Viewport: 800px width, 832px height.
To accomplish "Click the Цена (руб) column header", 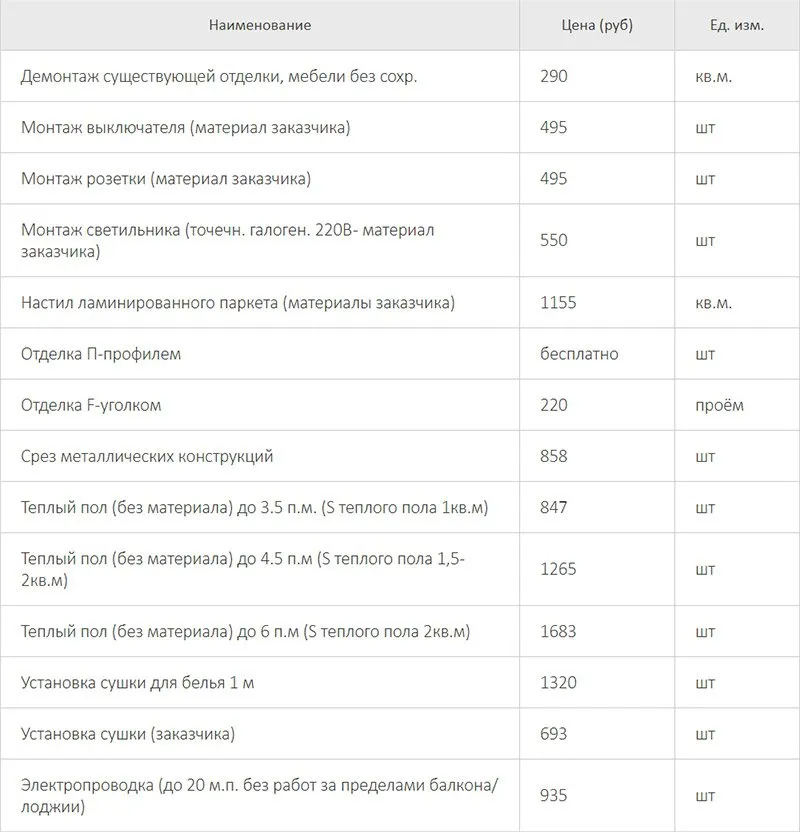I will (x=597, y=25).
